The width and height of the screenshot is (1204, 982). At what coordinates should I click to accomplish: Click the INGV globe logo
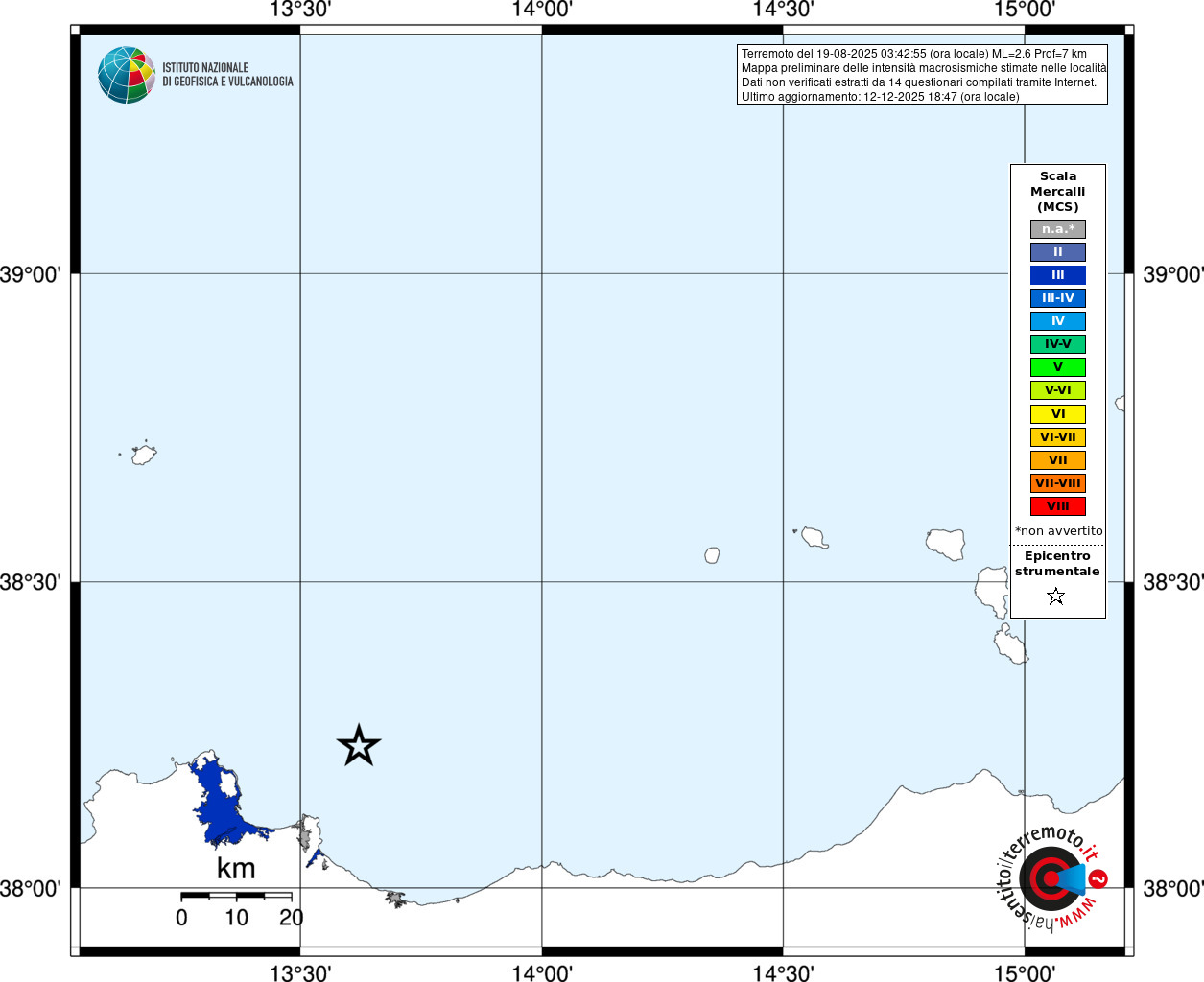127,75
